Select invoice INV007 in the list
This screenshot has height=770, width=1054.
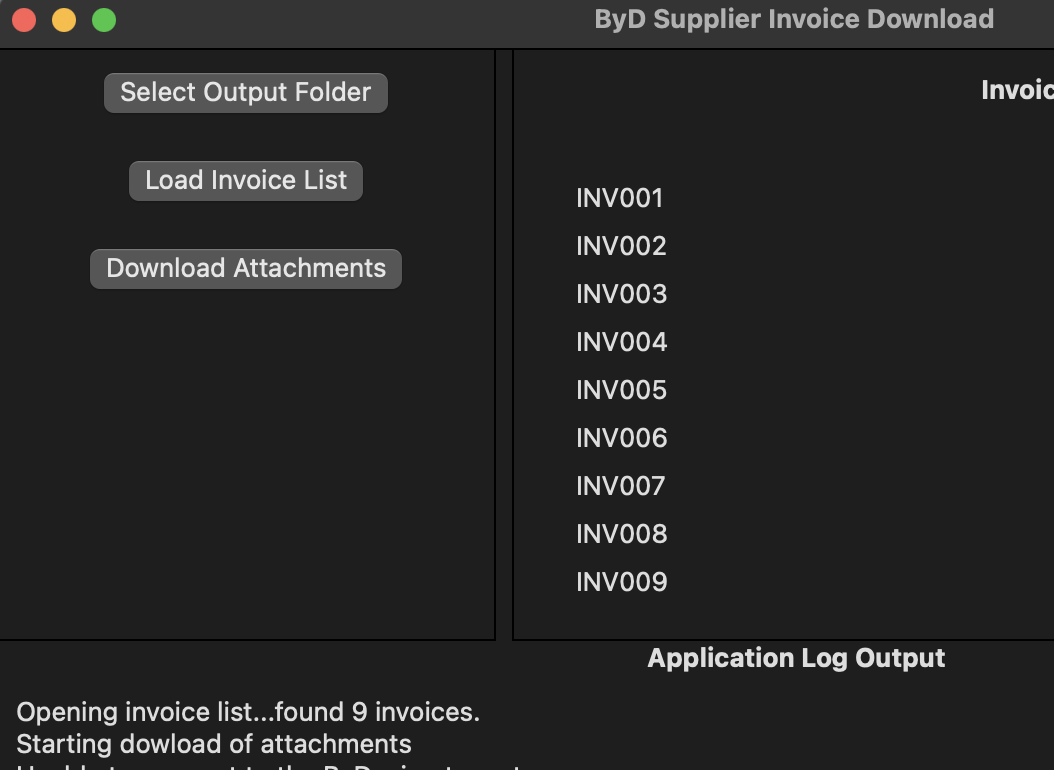[x=621, y=485]
